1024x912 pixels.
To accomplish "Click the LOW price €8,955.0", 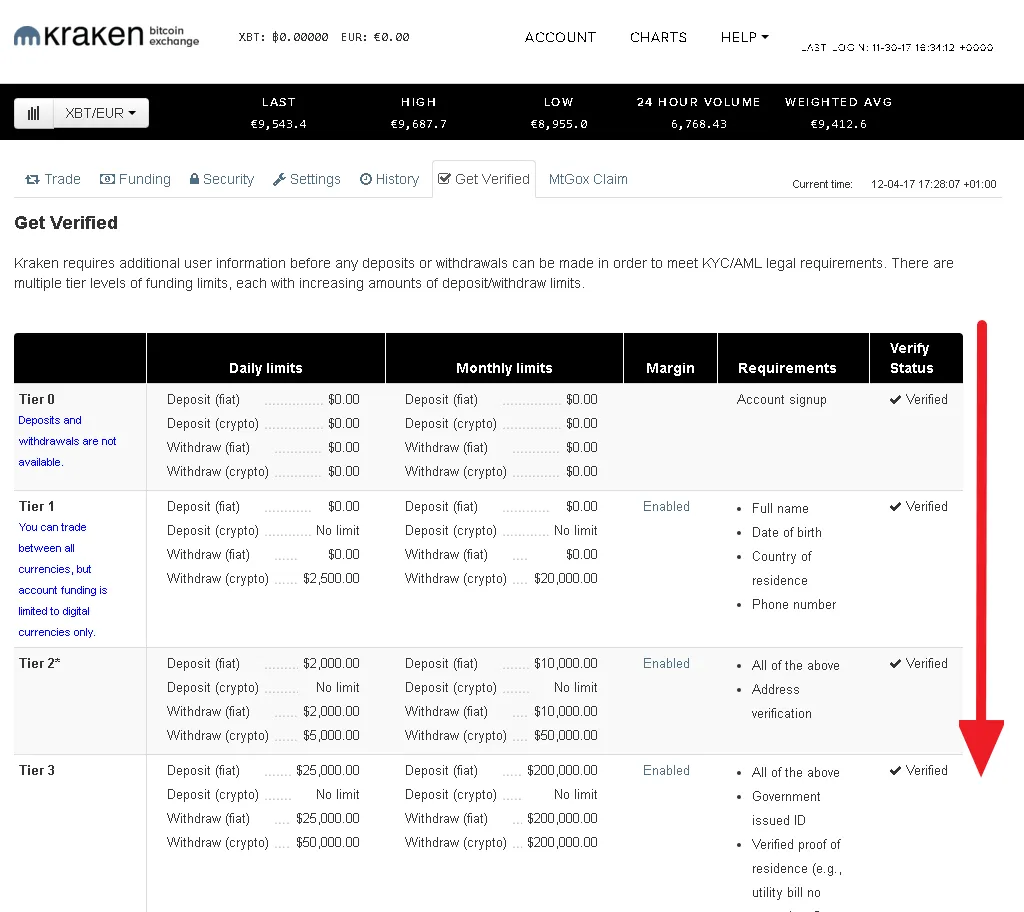I will click(559, 124).
